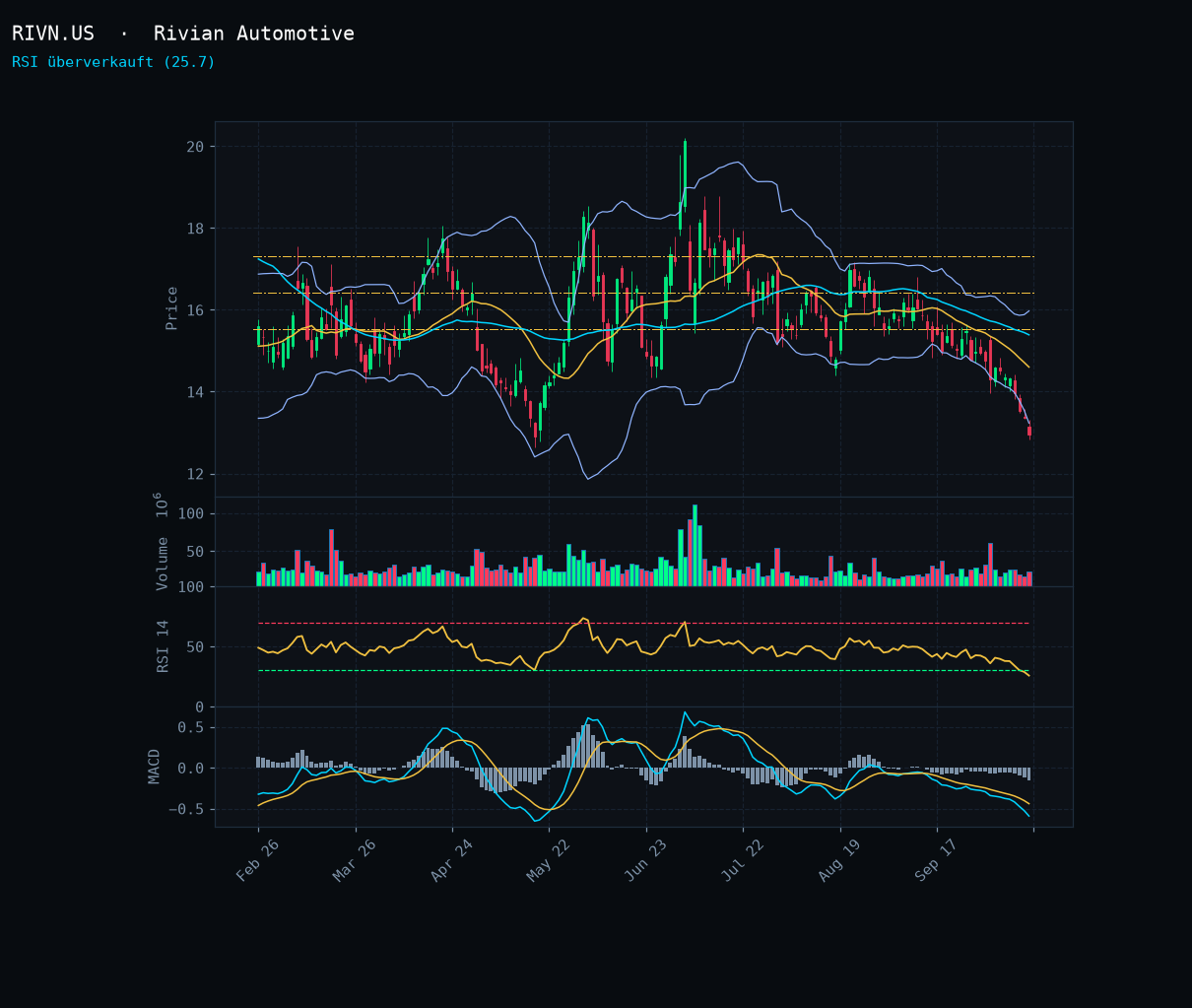Select the "RSI überverkauft (25.7)" subtitle

click(x=113, y=62)
